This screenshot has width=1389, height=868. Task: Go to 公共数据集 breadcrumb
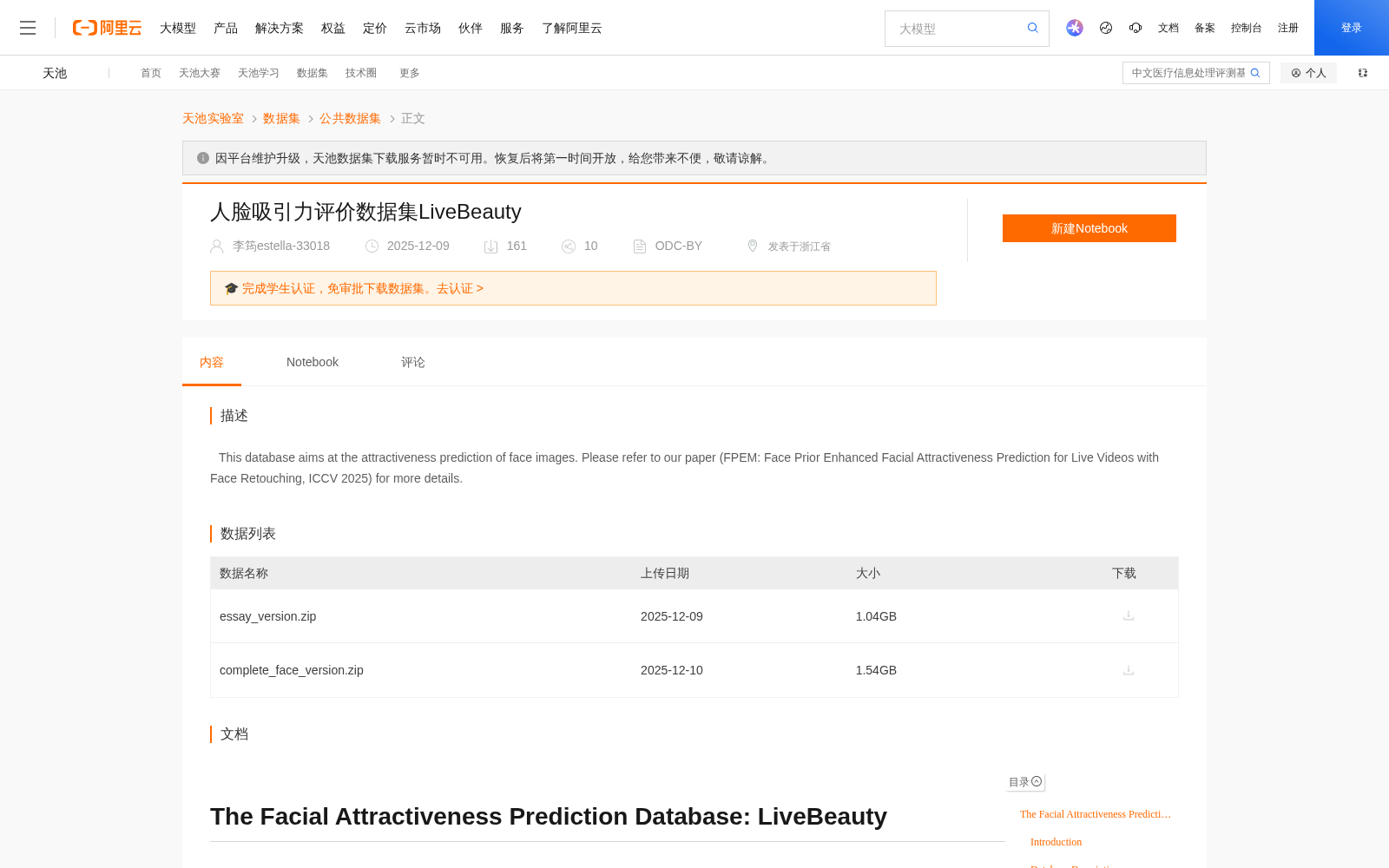click(x=350, y=118)
